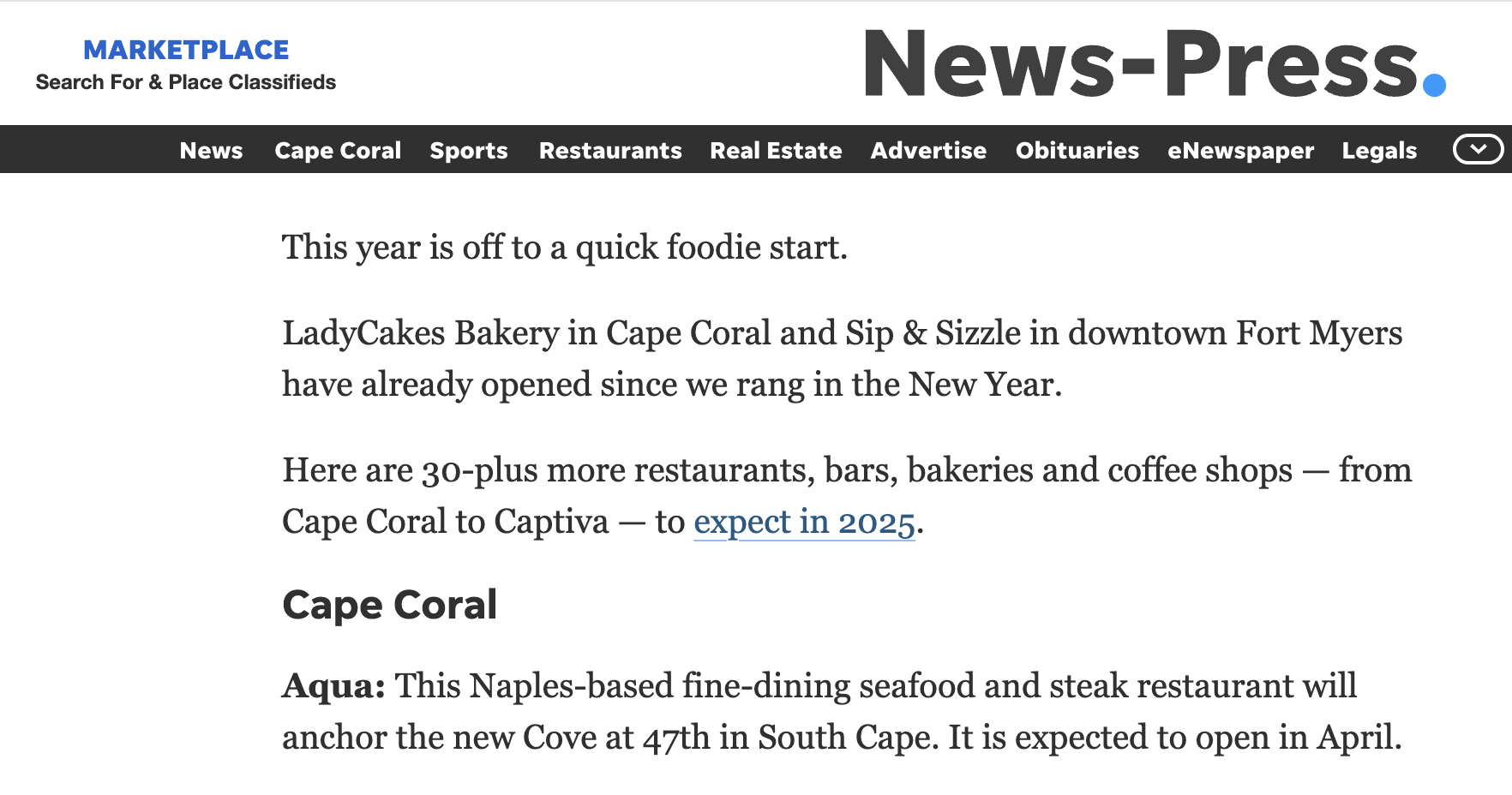Open the Restaurants navigation item
The width and height of the screenshot is (1512, 795).
pos(610,150)
